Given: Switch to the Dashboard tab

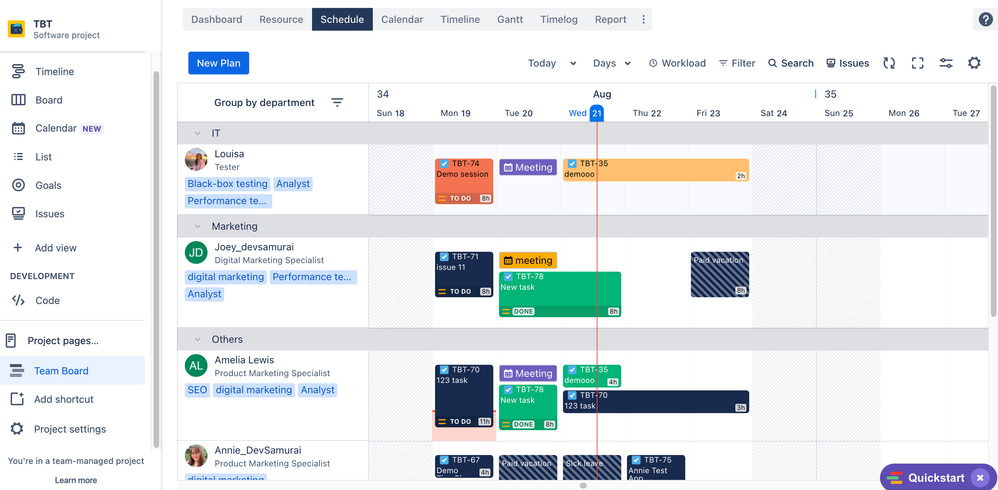Looking at the screenshot, I should click(x=216, y=20).
